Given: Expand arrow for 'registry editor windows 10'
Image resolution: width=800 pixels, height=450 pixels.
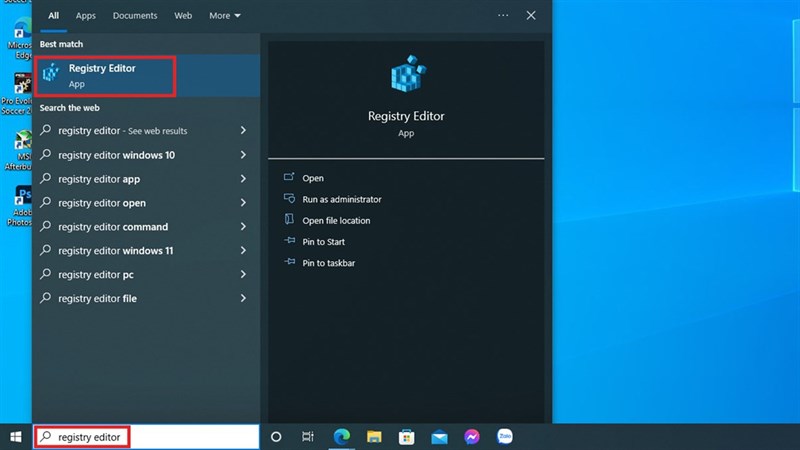Looking at the screenshot, I should 243,155.
